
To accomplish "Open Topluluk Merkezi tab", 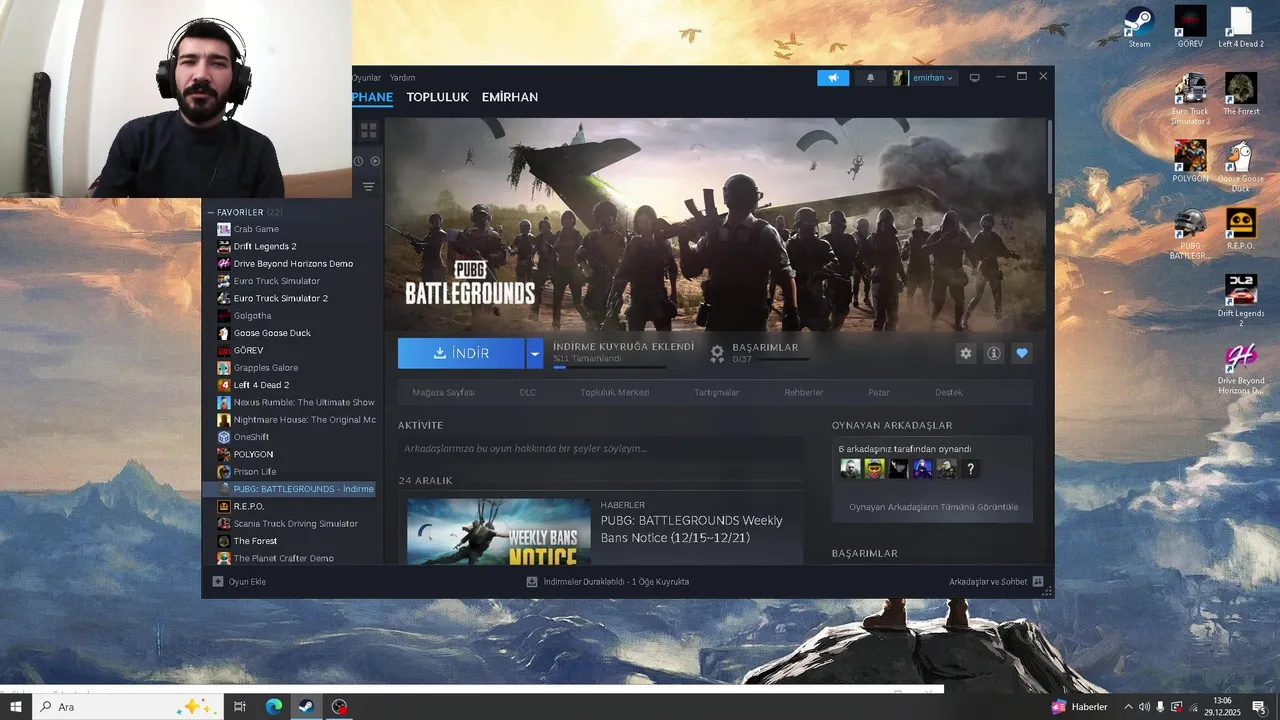I will point(615,392).
